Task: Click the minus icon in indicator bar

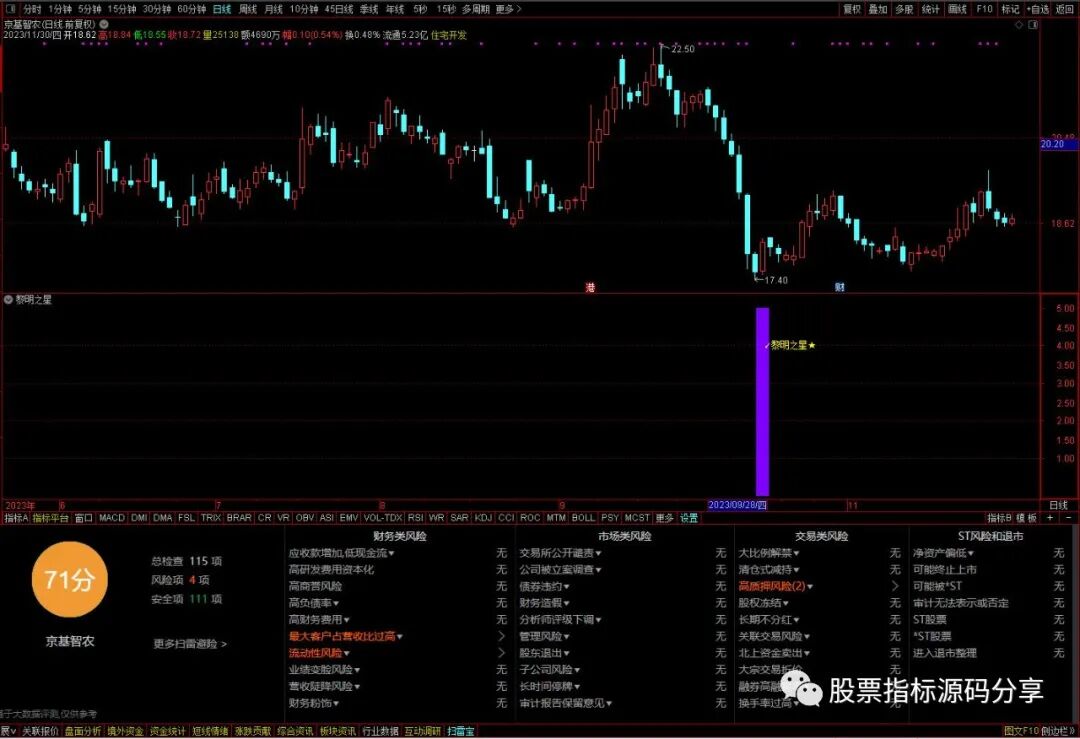Action: point(1068,518)
